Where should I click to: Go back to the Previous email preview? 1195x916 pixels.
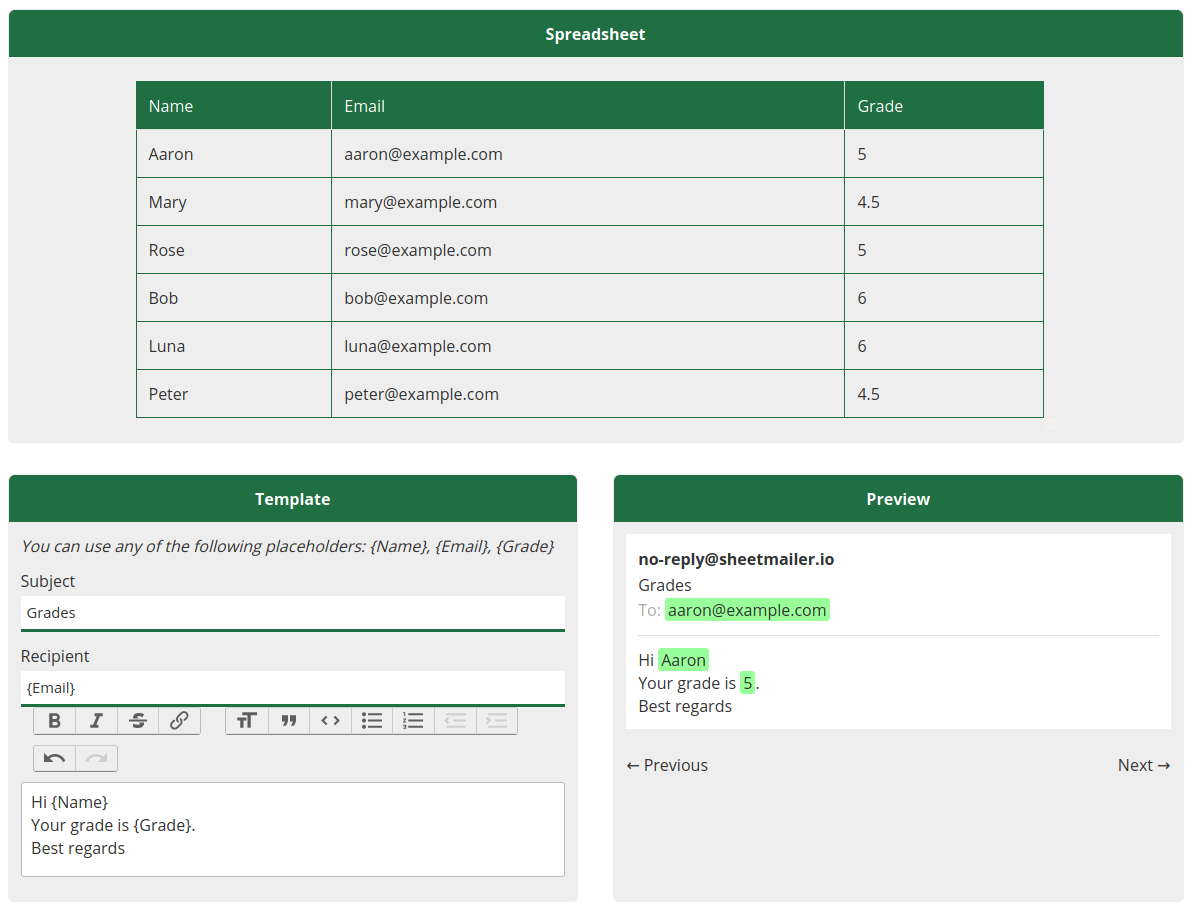667,765
